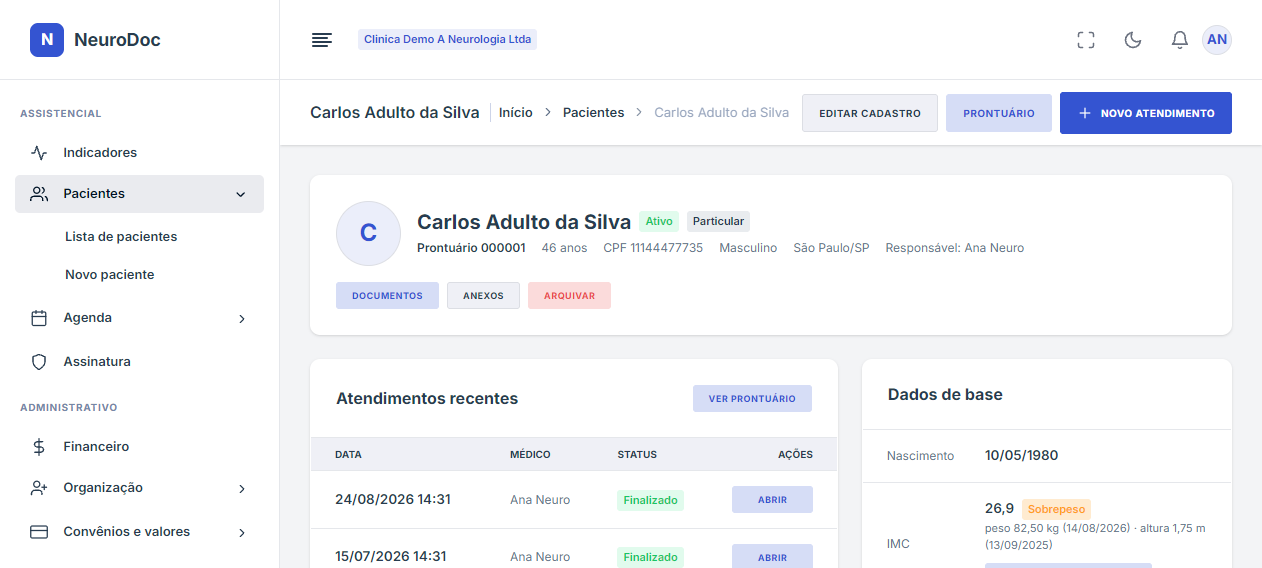Open Prontuário from the header
The width and height of the screenshot is (1262, 568).
point(999,113)
